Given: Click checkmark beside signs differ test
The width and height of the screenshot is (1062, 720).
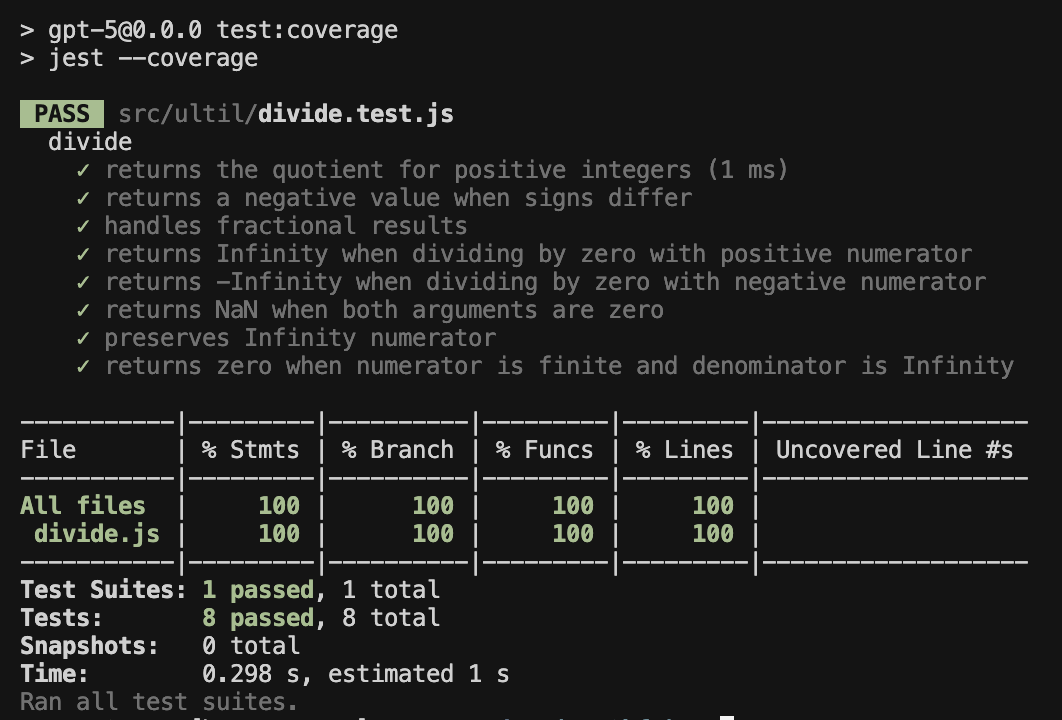Looking at the screenshot, I should pyautogui.click(x=83, y=198).
